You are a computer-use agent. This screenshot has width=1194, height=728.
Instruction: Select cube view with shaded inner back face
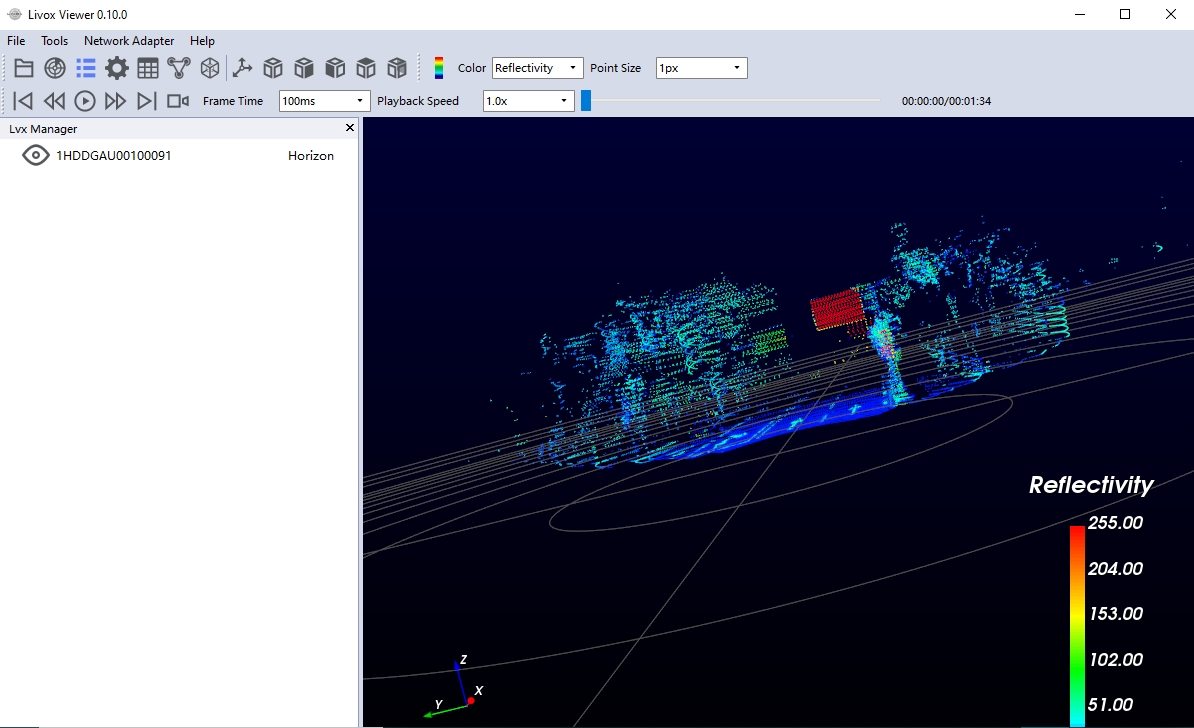[397, 68]
